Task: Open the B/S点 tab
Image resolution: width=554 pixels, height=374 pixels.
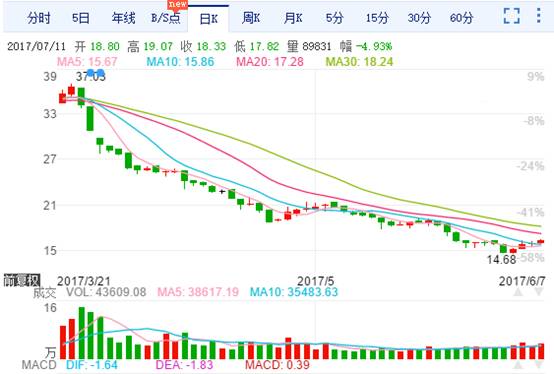Action: (166, 18)
